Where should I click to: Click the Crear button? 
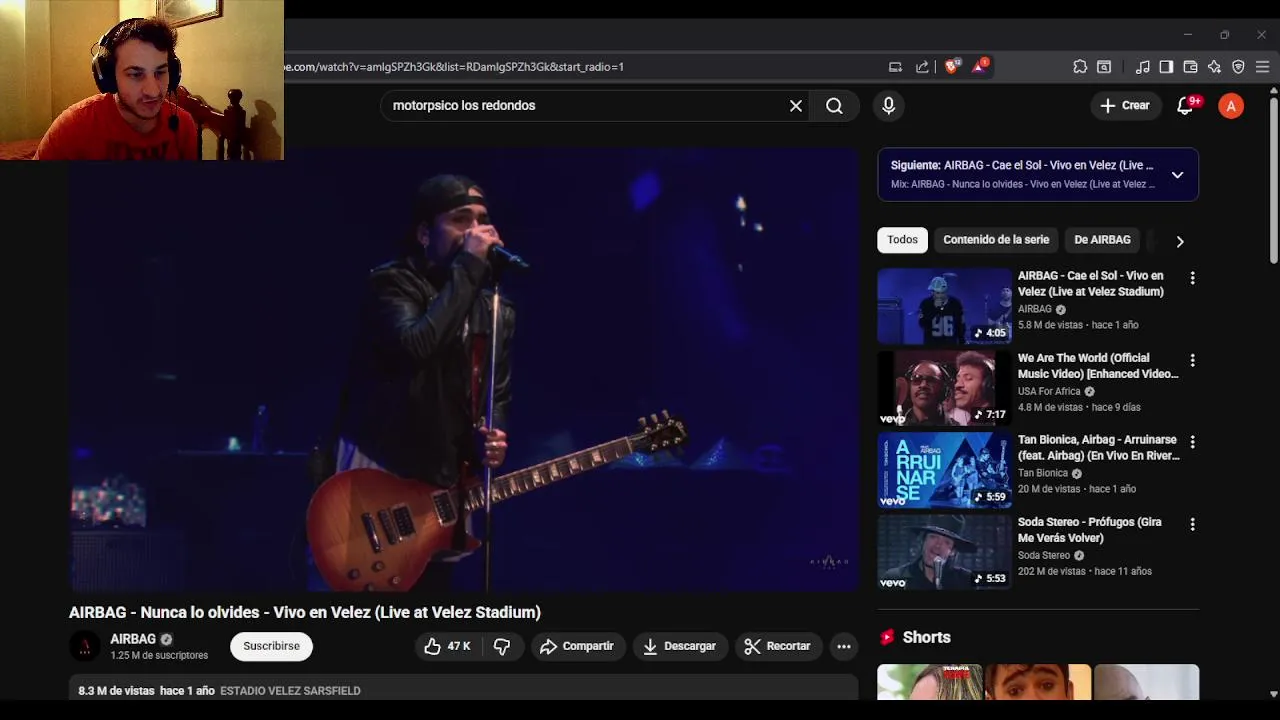[1125, 106]
